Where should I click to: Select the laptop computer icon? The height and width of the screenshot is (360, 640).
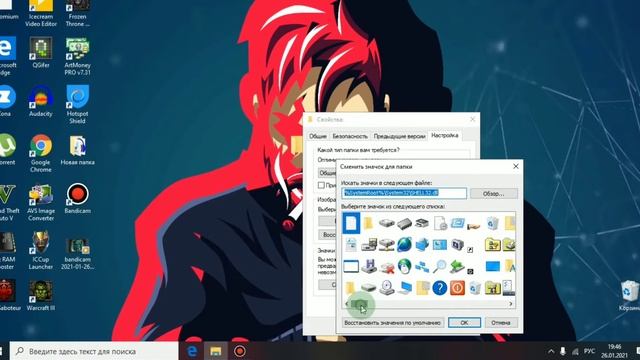(405, 288)
